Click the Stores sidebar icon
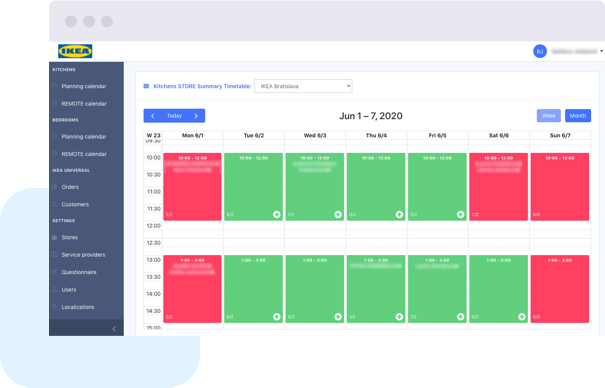 (x=54, y=237)
